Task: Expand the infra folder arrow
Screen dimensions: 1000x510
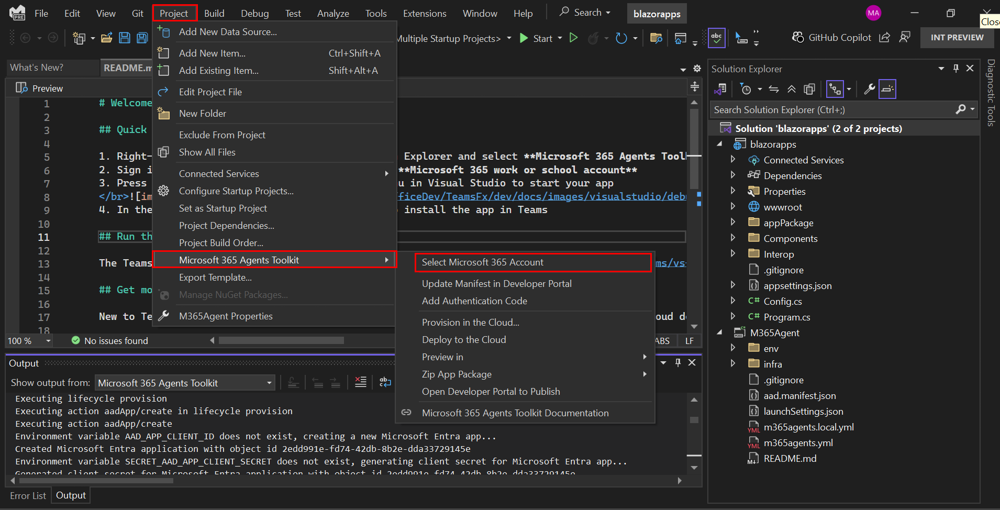Action: click(733, 364)
